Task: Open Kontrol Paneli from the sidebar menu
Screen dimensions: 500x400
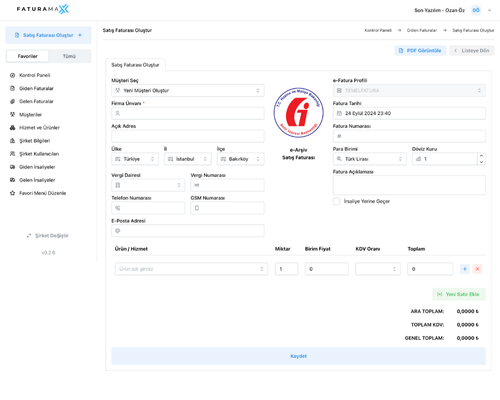Action: coord(35,75)
